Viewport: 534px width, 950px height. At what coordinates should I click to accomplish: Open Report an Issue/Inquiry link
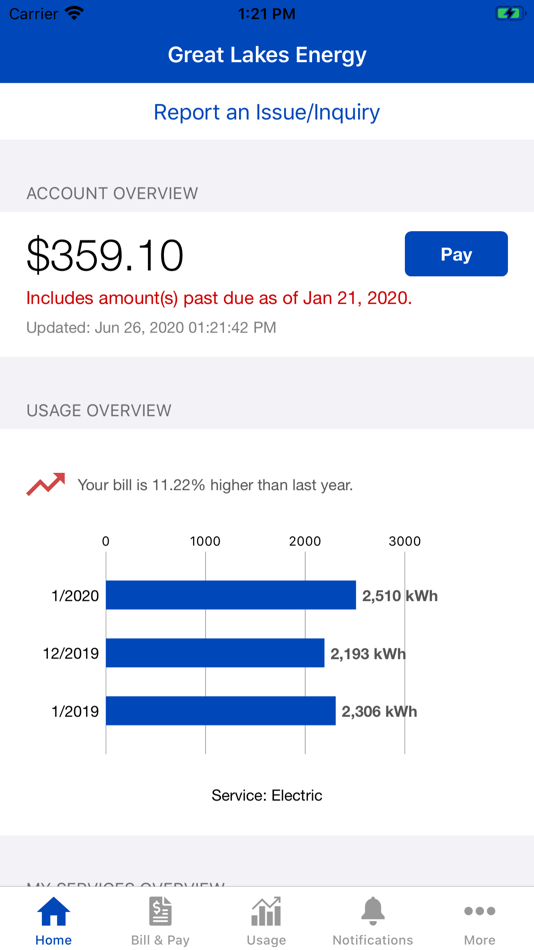pos(267,112)
